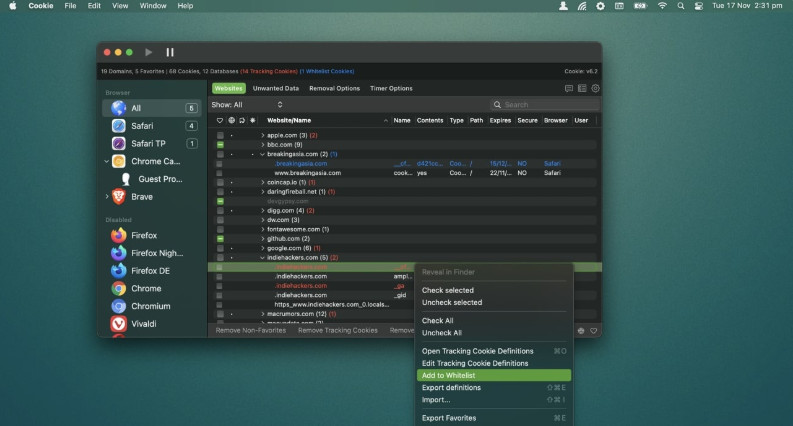Image resolution: width=793 pixels, height=426 pixels.
Task: Open the list layout icon
Action: pyautogui.click(x=582, y=89)
